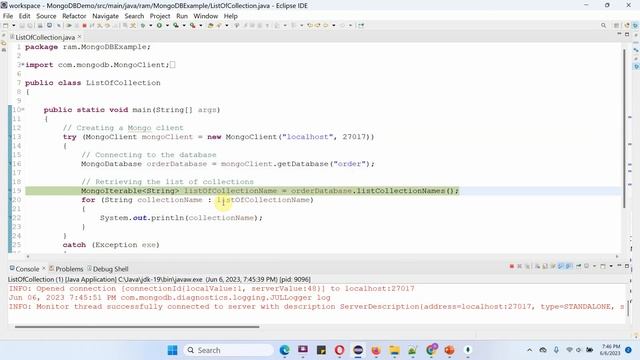Click the Console horizontal scrollbar
The image size is (640, 360).
click(x=137, y=327)
